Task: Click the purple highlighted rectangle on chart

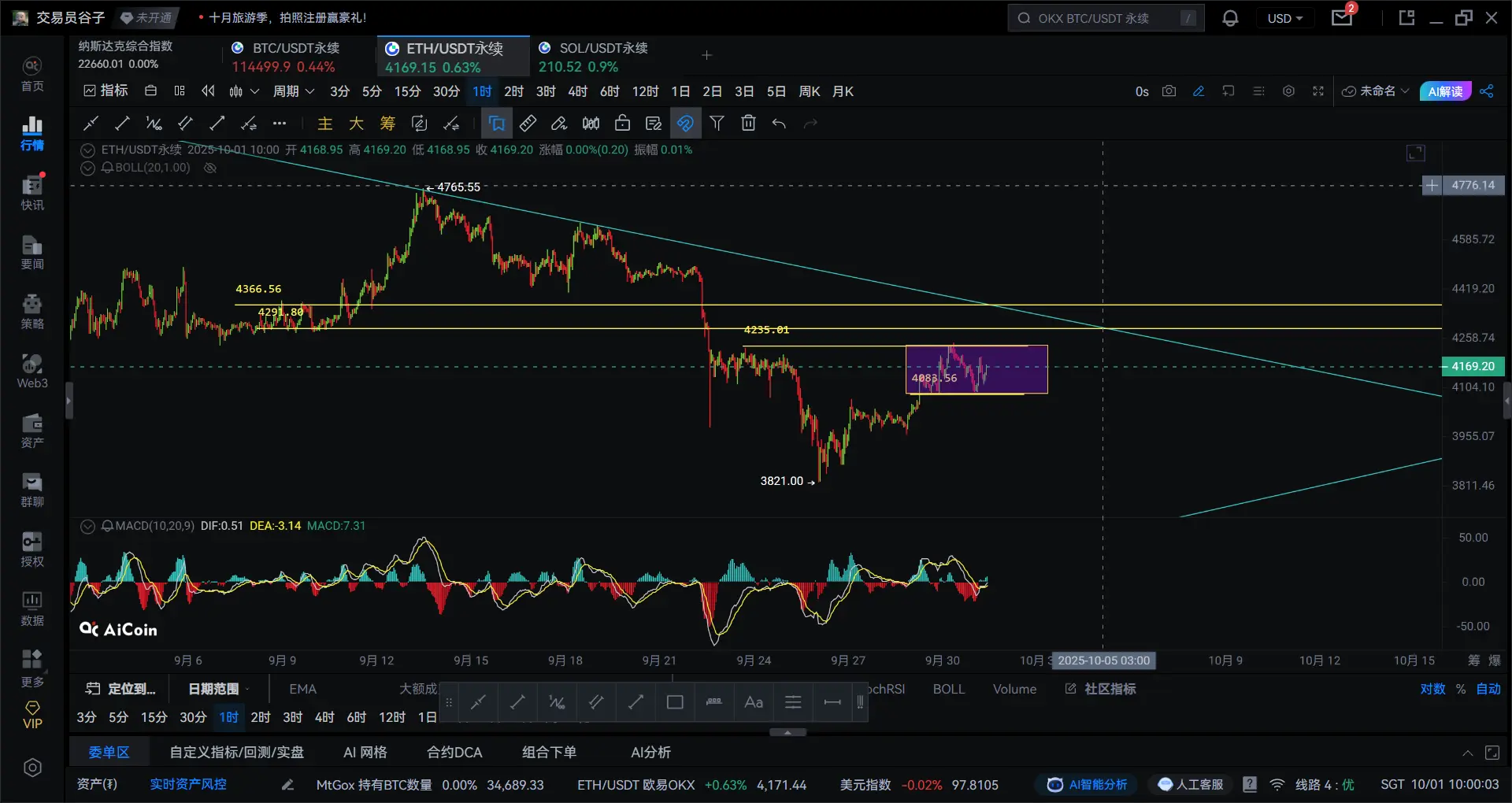Action: tap(976, 369)
